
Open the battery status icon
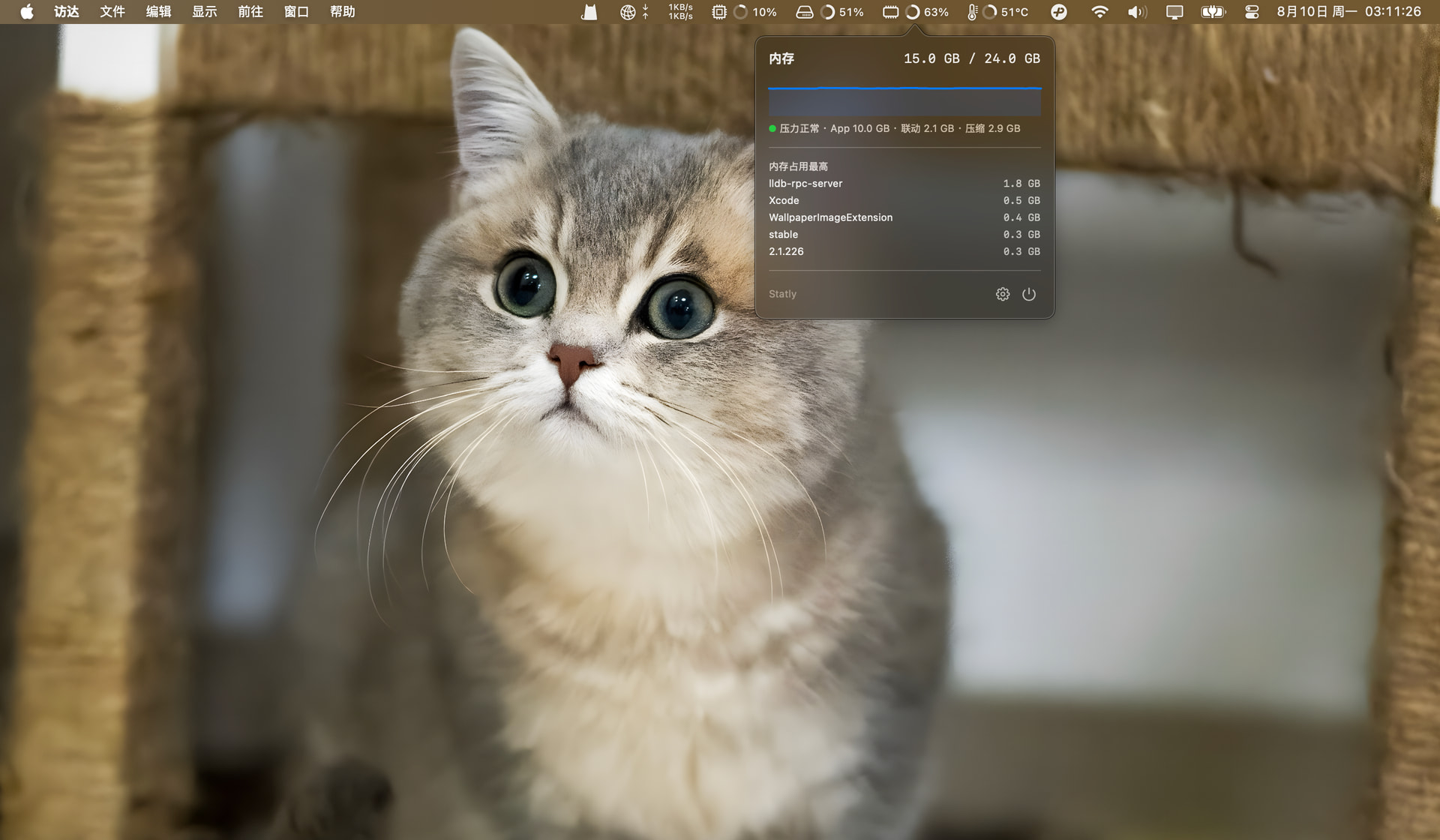(x=1213, y=12)
